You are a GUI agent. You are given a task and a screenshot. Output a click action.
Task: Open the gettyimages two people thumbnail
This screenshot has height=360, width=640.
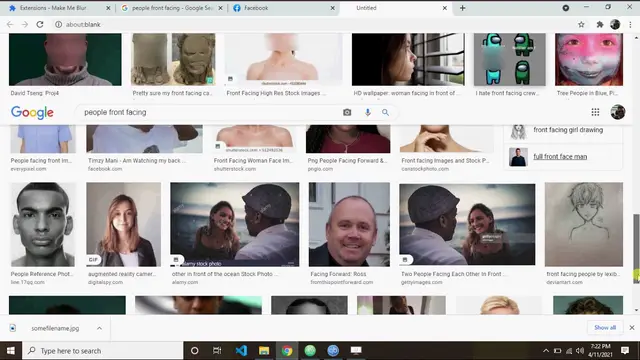tap(467, 224)
